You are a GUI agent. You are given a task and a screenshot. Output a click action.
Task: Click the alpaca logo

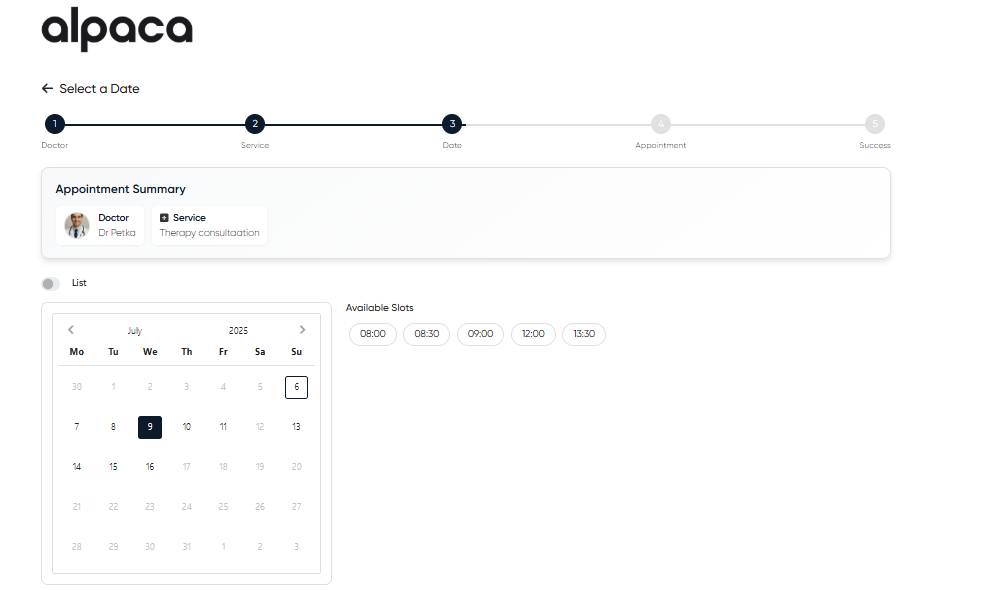tap(117, 29)
